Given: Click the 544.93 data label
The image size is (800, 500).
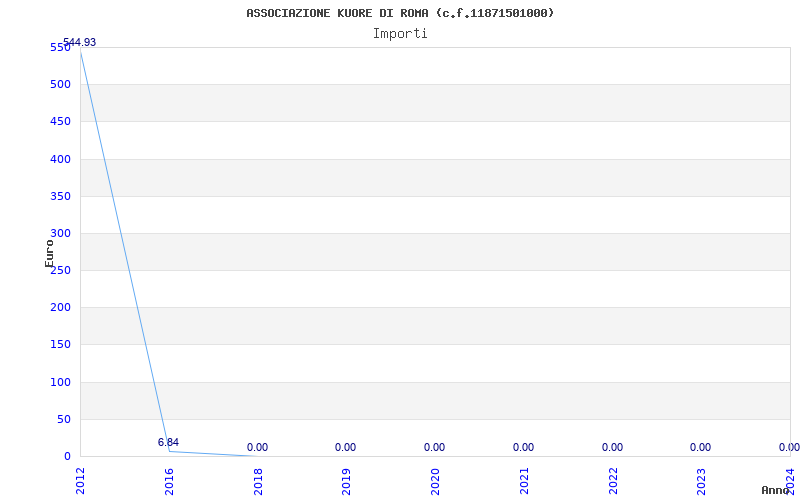Looking at the screenshot, I should click(79, 42).
